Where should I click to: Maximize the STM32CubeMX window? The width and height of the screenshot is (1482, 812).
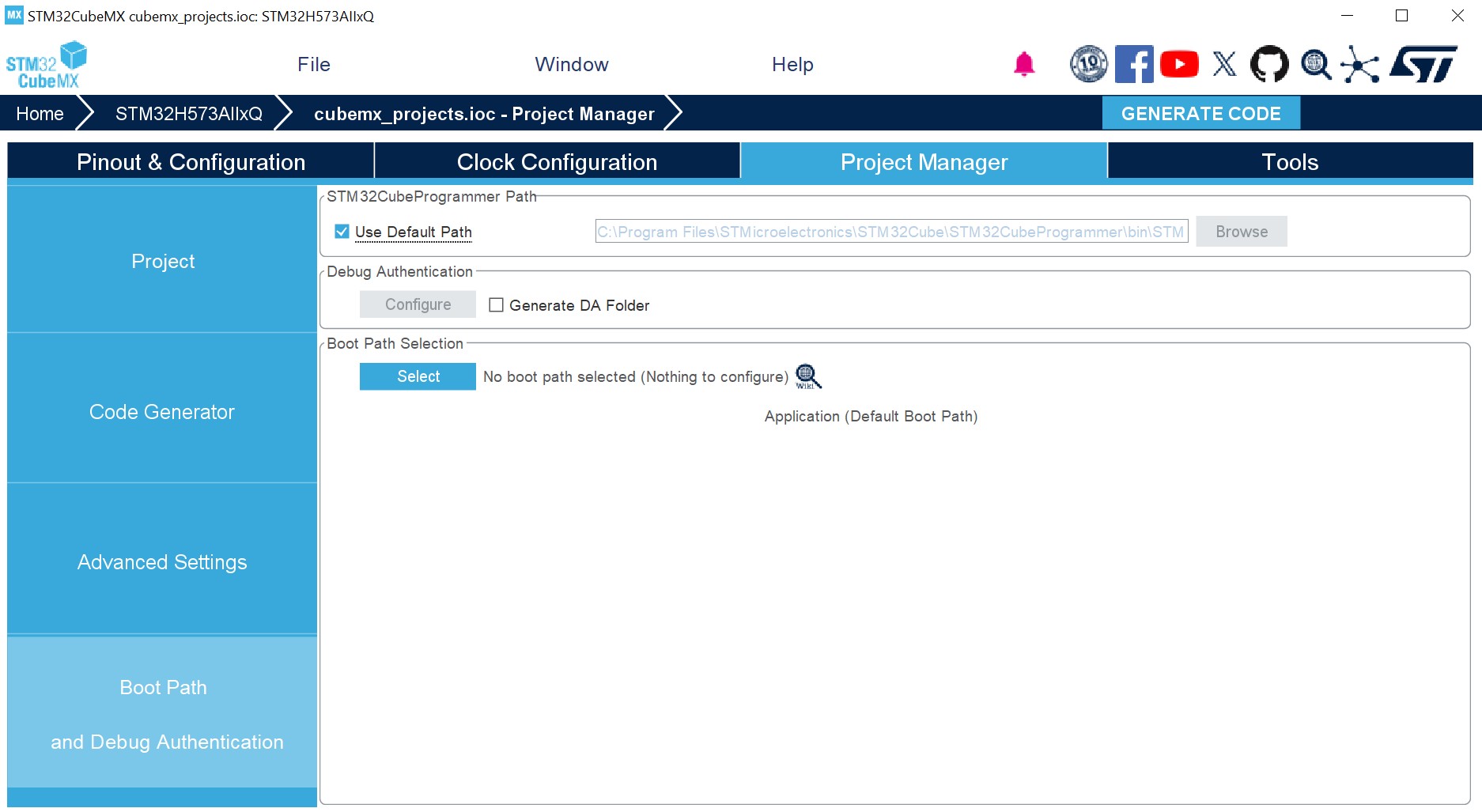(1401, 16)
